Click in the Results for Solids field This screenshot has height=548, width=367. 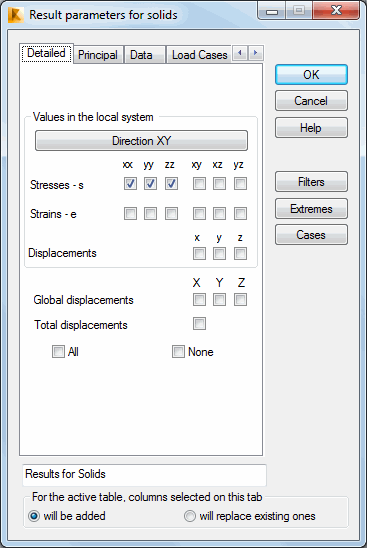pyautogui.click(x=144, y=475)
